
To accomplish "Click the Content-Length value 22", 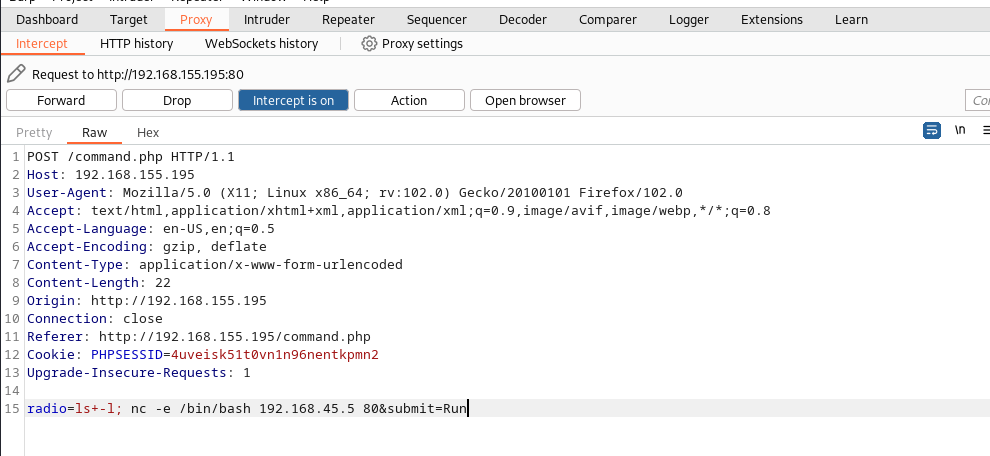I will point(162,282).
